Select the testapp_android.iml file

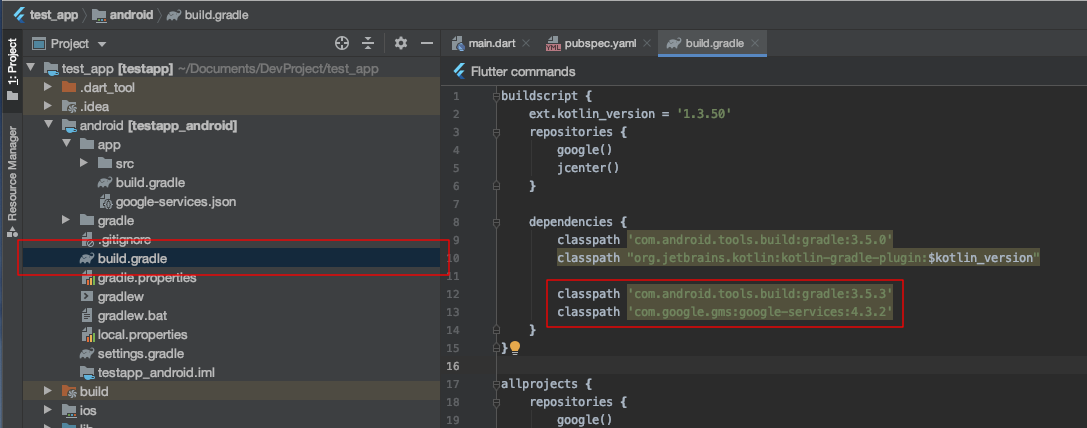coord(156,373)
